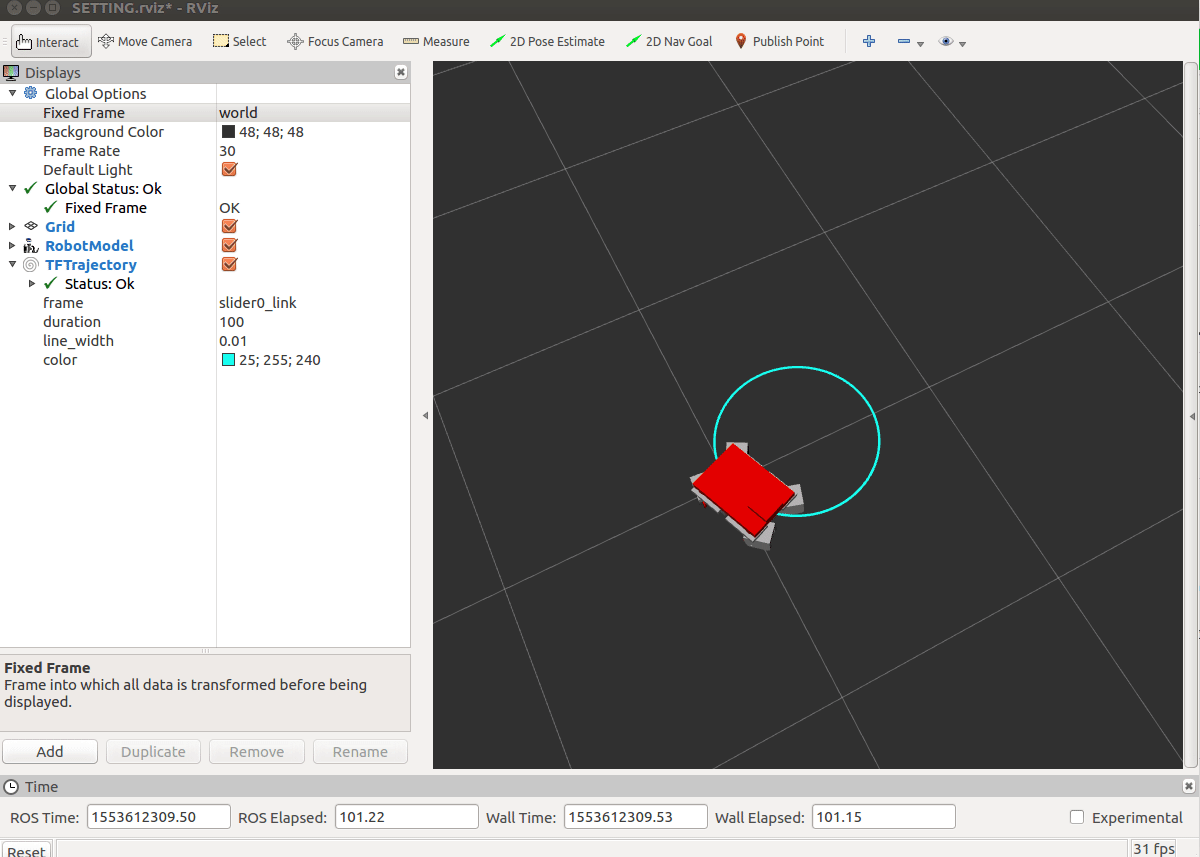This screenshot has height=857, width=1200.
Task: Click the Duplicate button
Action: tap(153, 751)
